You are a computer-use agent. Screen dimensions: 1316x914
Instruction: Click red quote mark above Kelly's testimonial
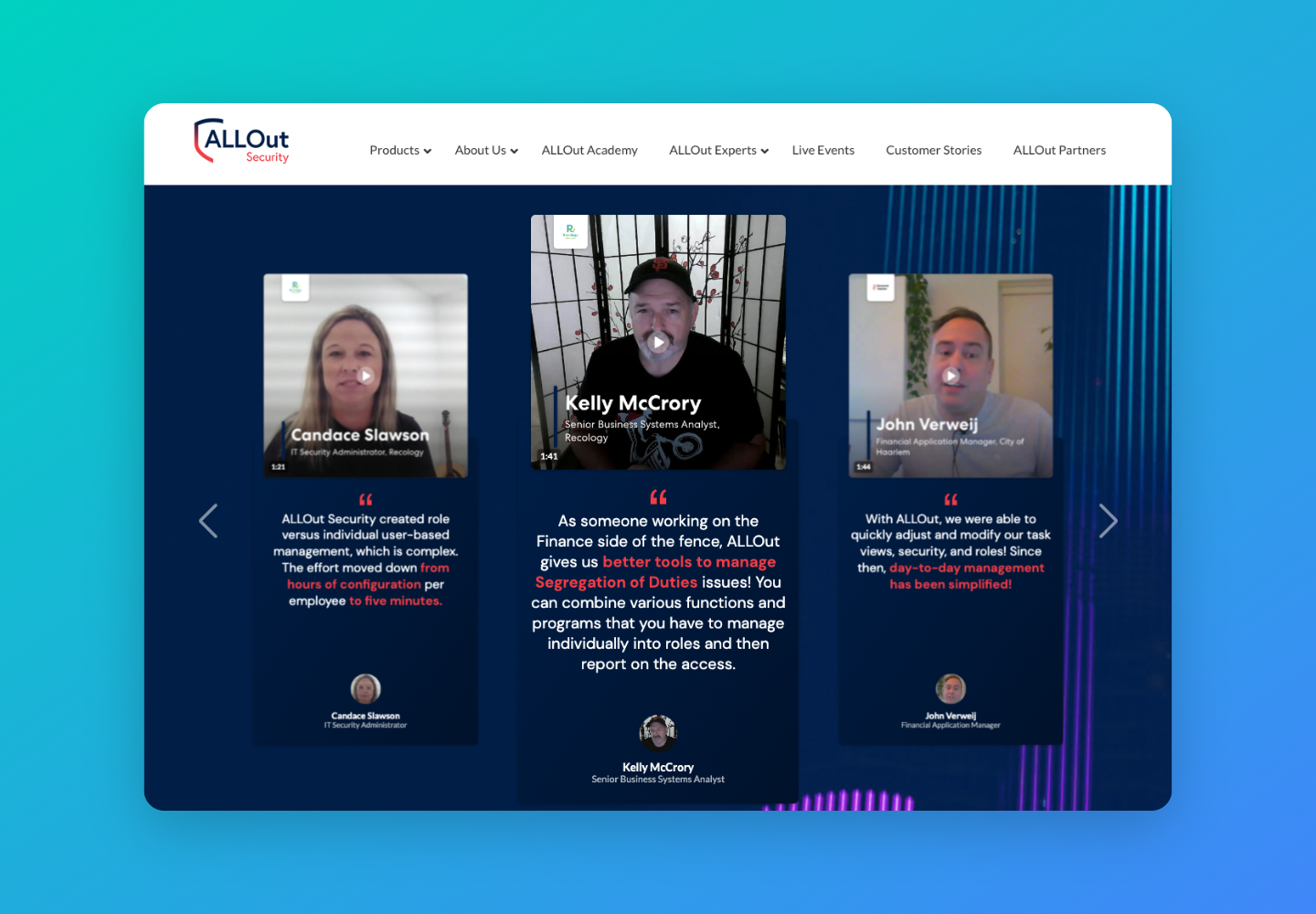pos(658,497)
